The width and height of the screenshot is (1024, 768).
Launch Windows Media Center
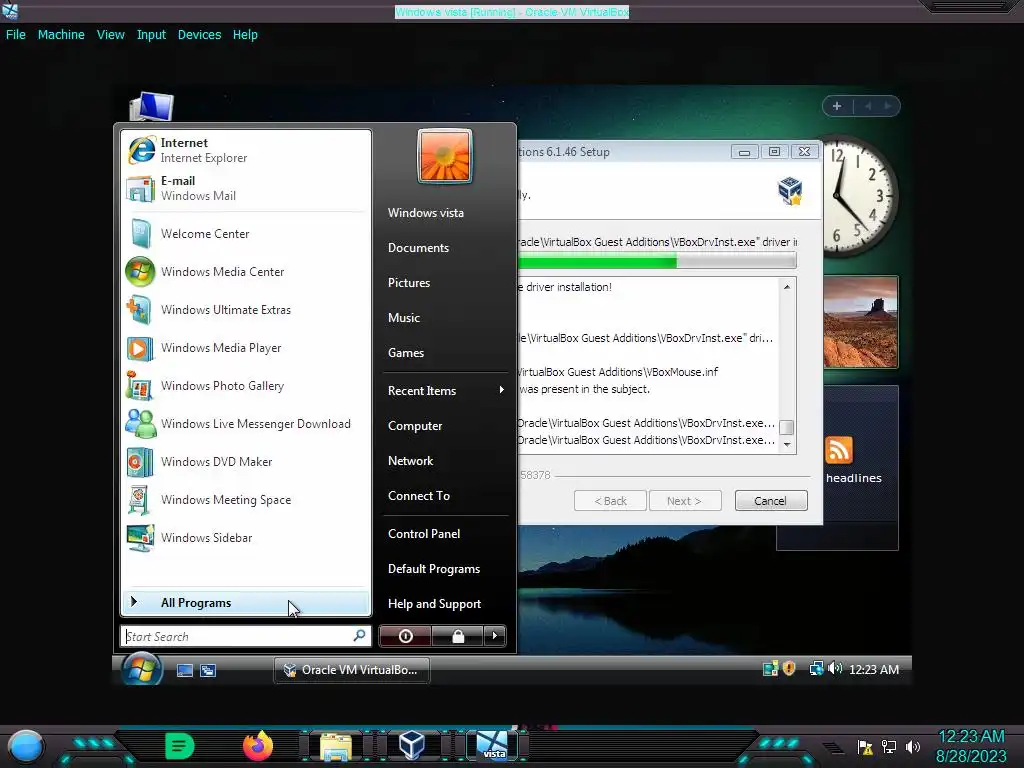246,272
